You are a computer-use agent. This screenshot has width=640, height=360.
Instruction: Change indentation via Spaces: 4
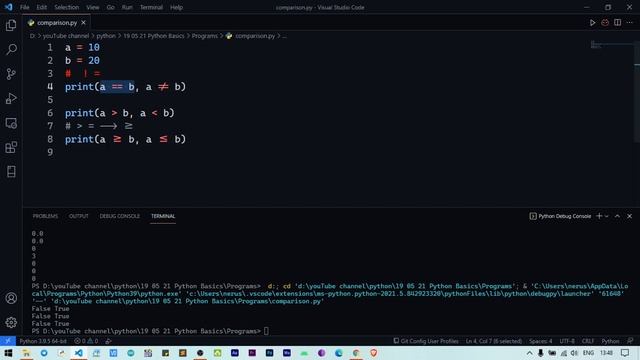tap(540, 341)
